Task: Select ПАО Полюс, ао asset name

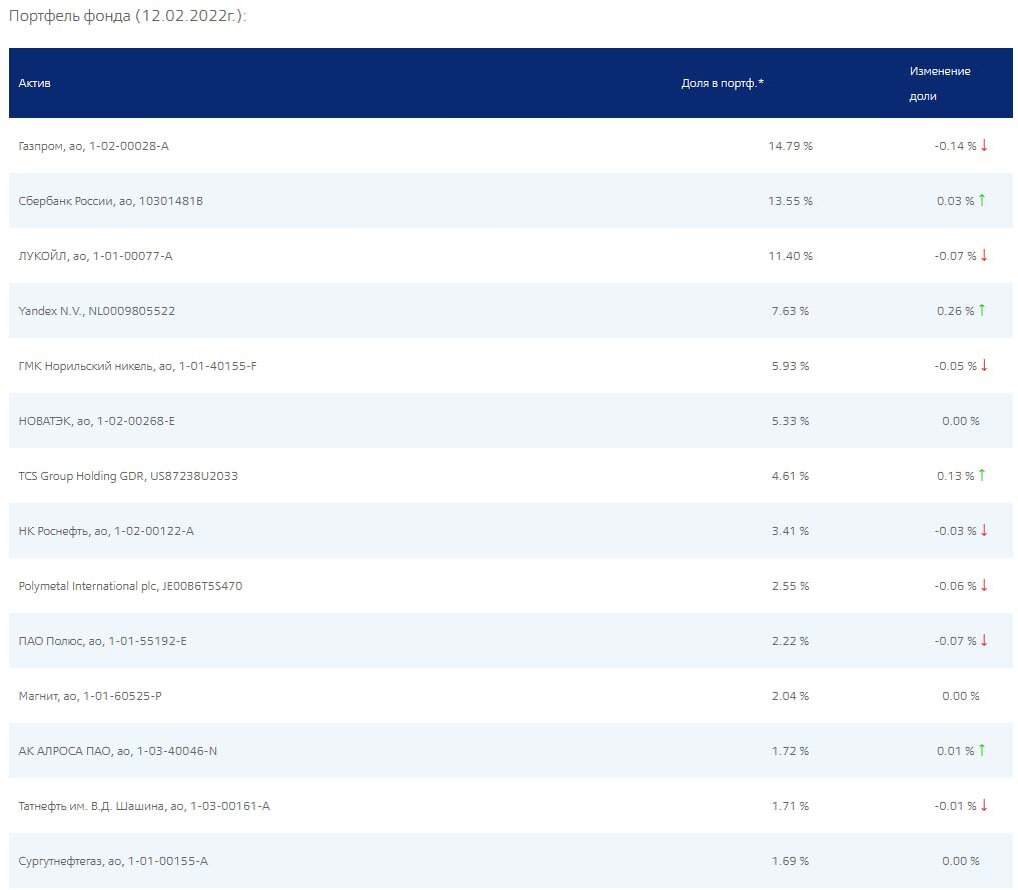Action: click(x=103, y=641)
